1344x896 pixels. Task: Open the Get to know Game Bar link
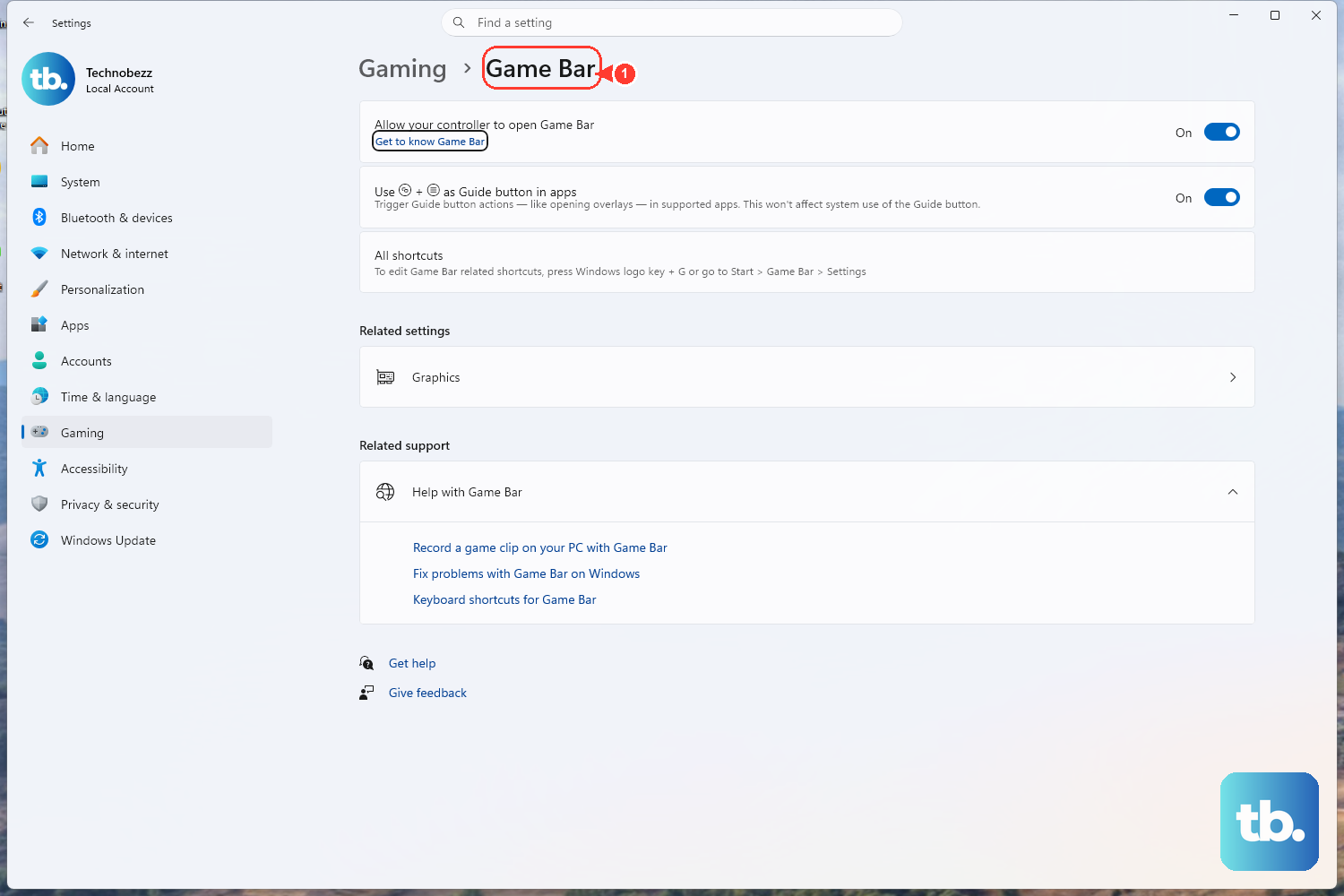(x=430, y=142)
